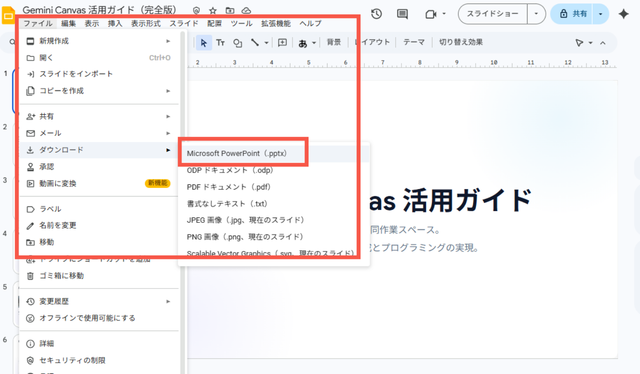The image size is (640, 374).
Task: Open the ヘルプ menu
Action: [311, 23]
